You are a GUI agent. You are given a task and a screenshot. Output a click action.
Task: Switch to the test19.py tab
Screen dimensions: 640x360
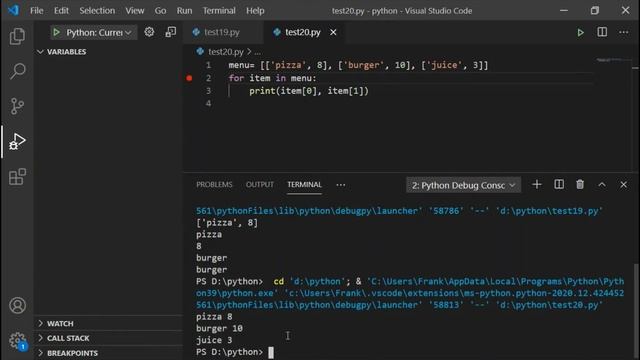[222, 32]
